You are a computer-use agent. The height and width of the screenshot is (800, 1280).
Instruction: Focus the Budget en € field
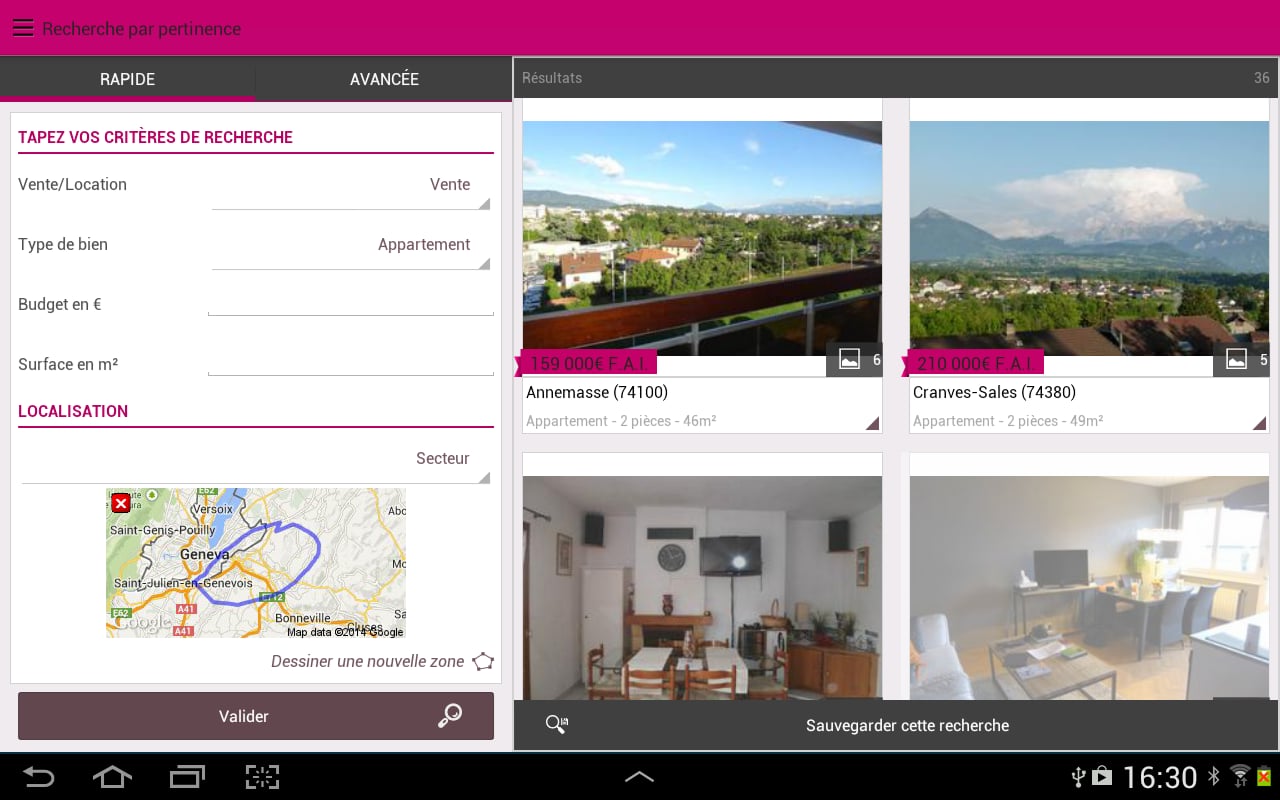pos(351,304)
